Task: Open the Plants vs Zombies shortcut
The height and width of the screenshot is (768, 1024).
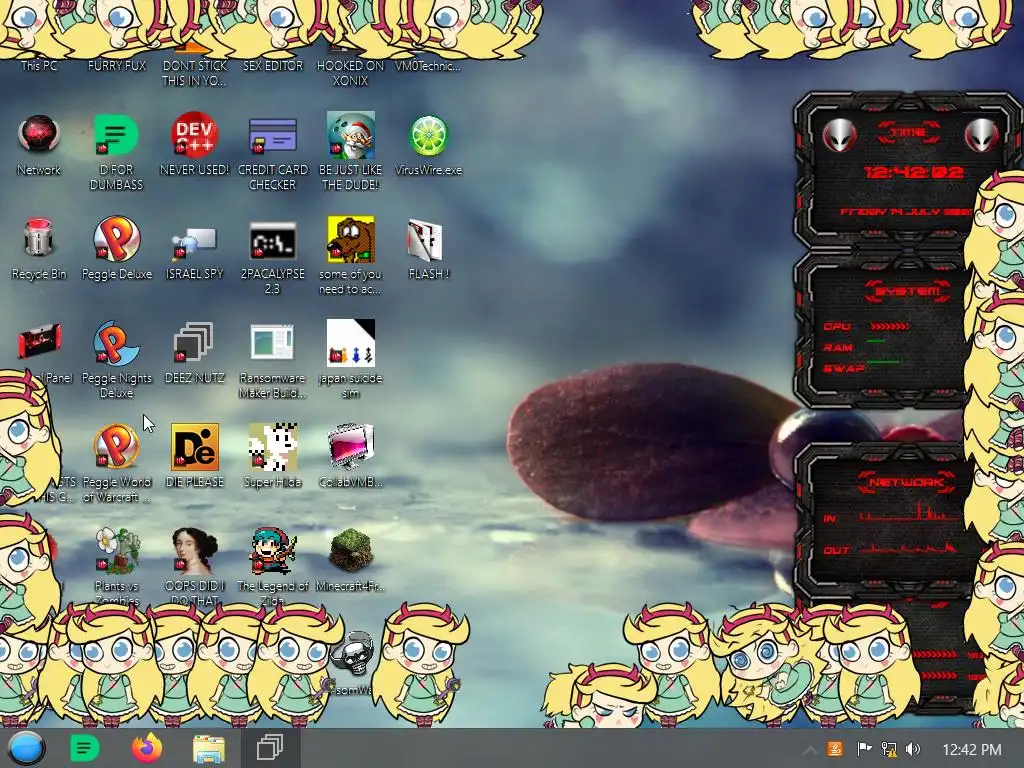Action: [x=118, y=550]
